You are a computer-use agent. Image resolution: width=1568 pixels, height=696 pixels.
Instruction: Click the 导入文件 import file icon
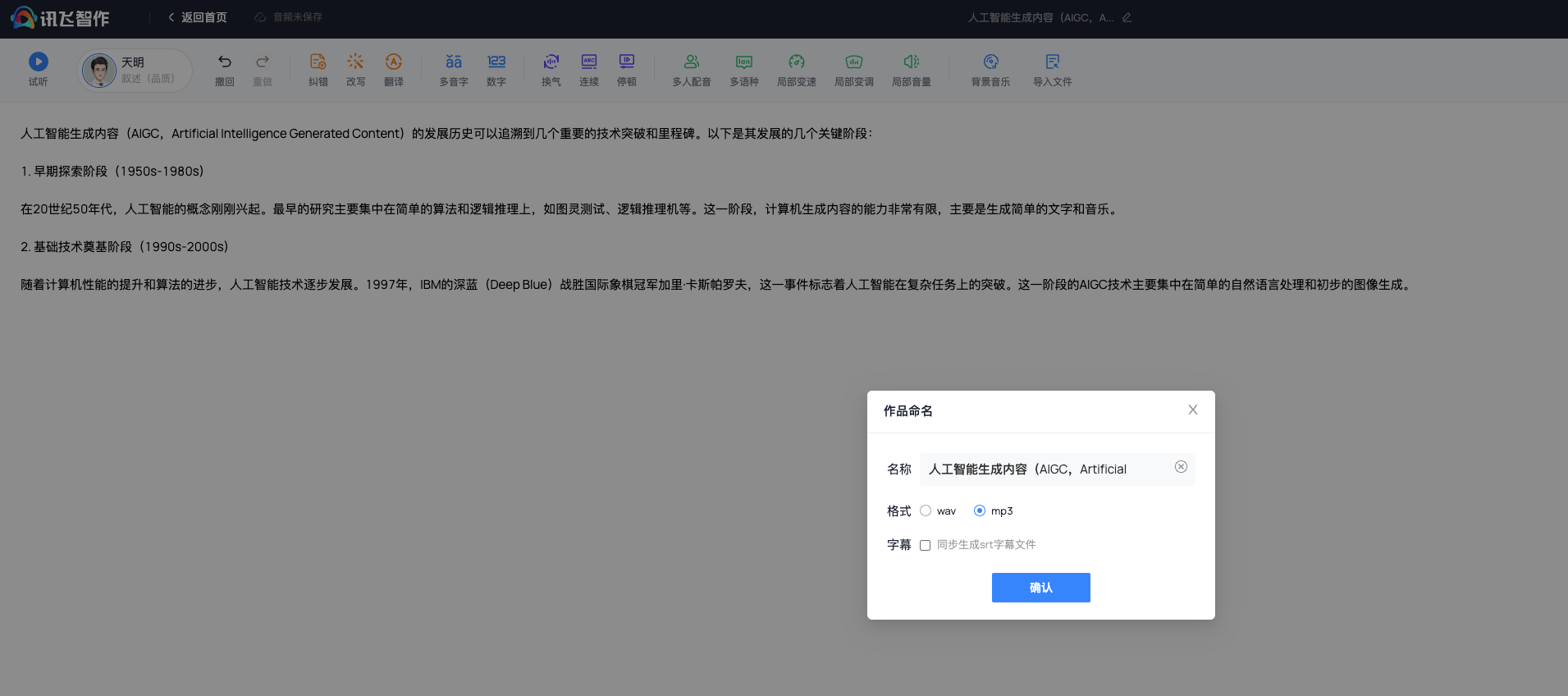pyautogui.click(x=1052, y=62)
